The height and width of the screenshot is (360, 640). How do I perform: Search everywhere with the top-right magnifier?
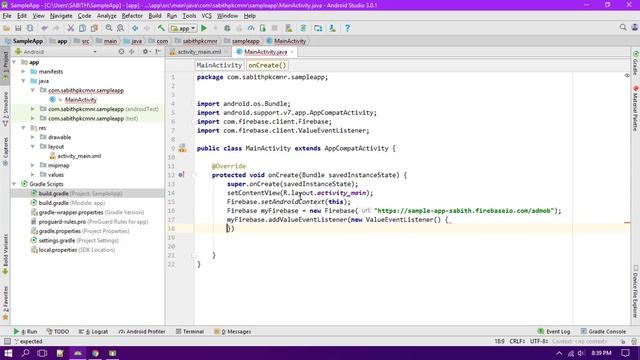click(623, 27)
